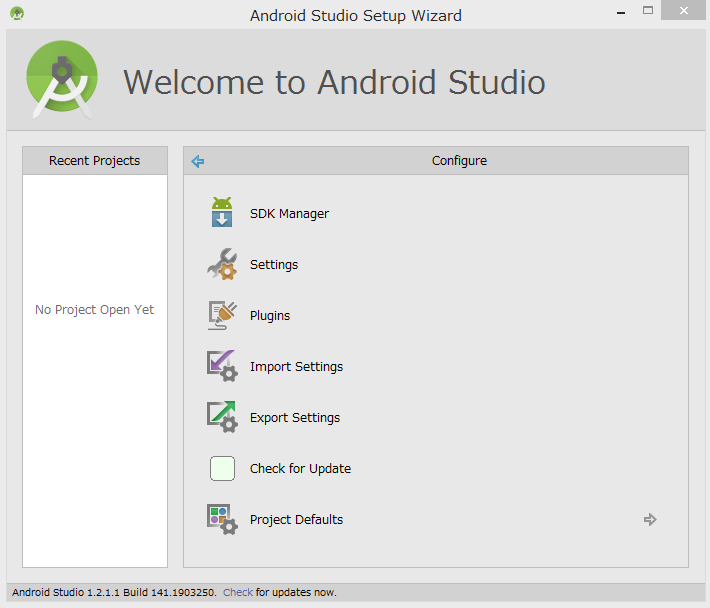Click the Configure panel header title
Image resolution: width=710 pixels, height=608 pixels.
(459, 161)
